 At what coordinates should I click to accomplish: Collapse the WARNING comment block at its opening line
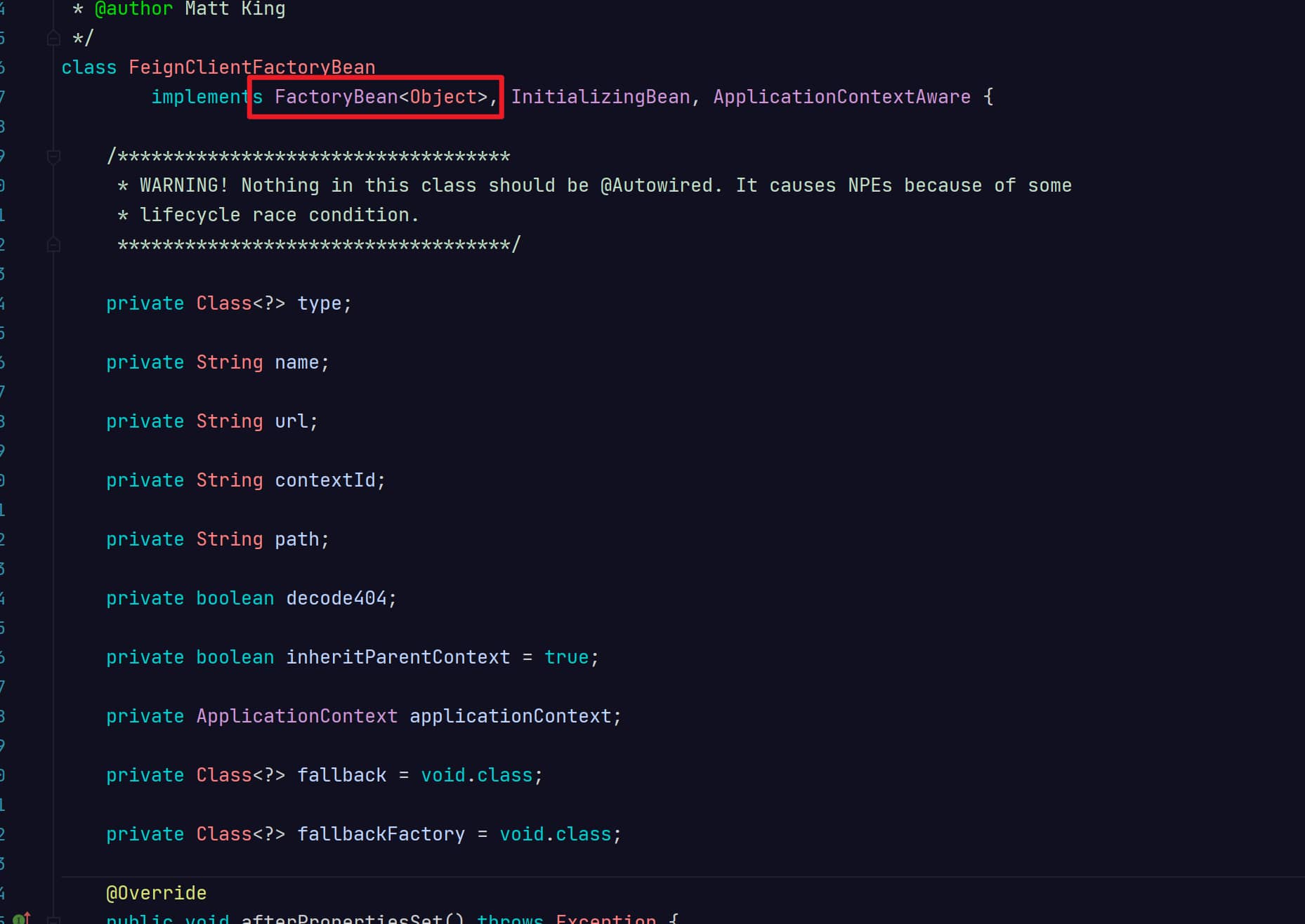point(53,157)
